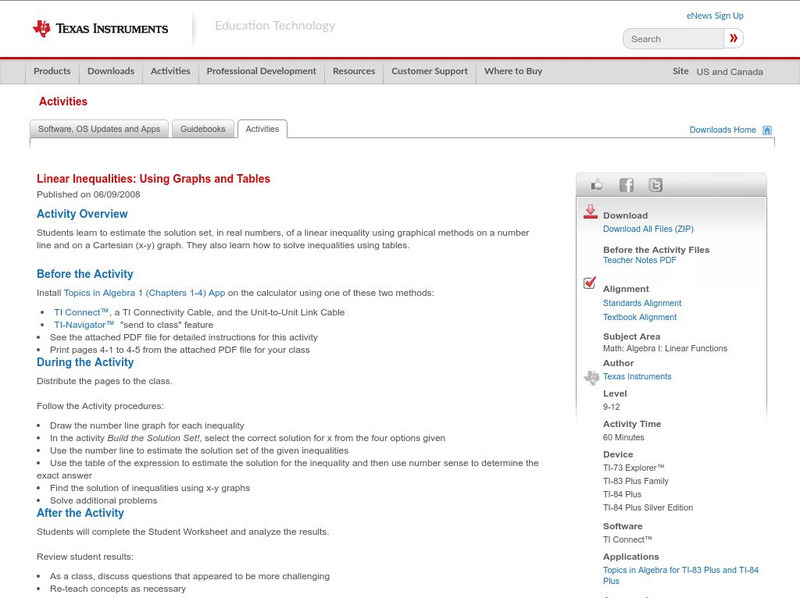Click the home icon beside Downloads Home
Viewport: 800px width, 598px height.
tap(767, 130)
